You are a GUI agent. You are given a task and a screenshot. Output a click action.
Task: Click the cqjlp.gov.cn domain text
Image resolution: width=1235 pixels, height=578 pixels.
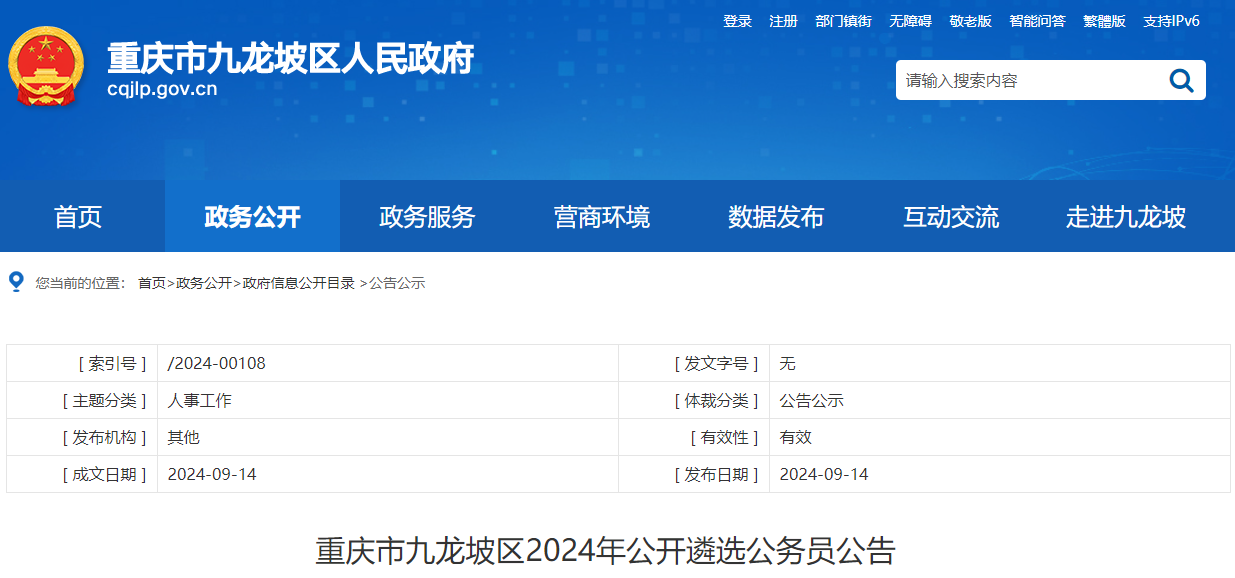[x=162, y=89]
